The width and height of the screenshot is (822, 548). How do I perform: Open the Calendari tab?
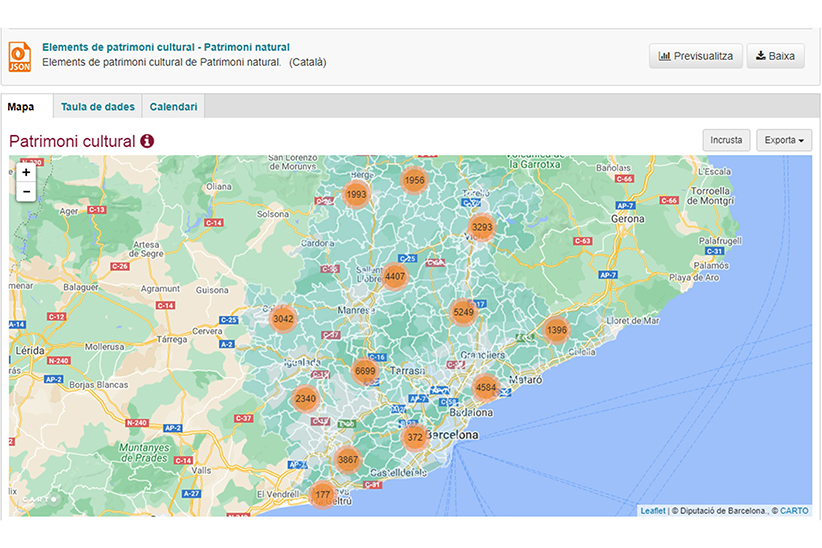click(x=173, y=107)
